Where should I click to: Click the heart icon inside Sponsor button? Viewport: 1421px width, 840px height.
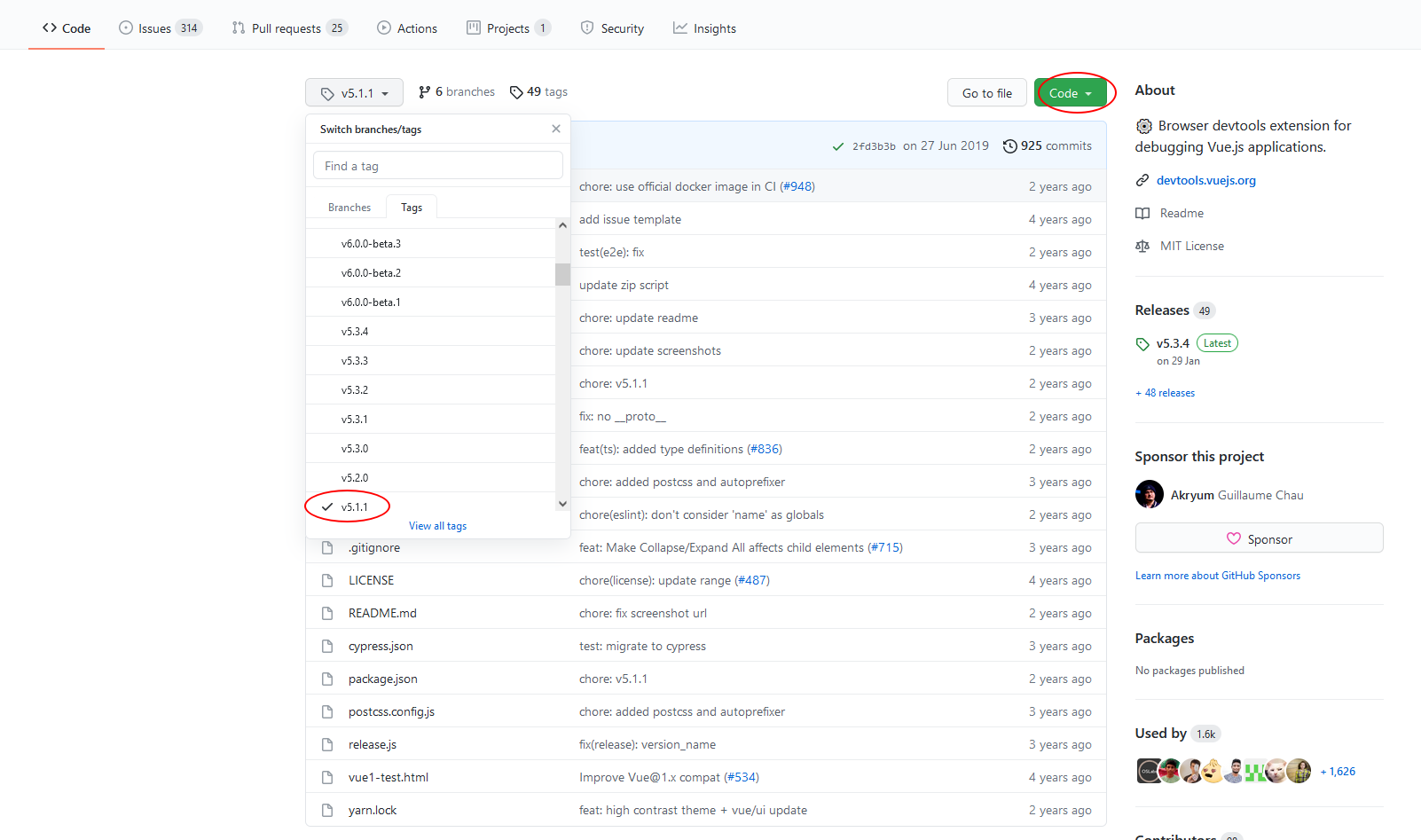pyautogui.click(x=1235, y=538)
